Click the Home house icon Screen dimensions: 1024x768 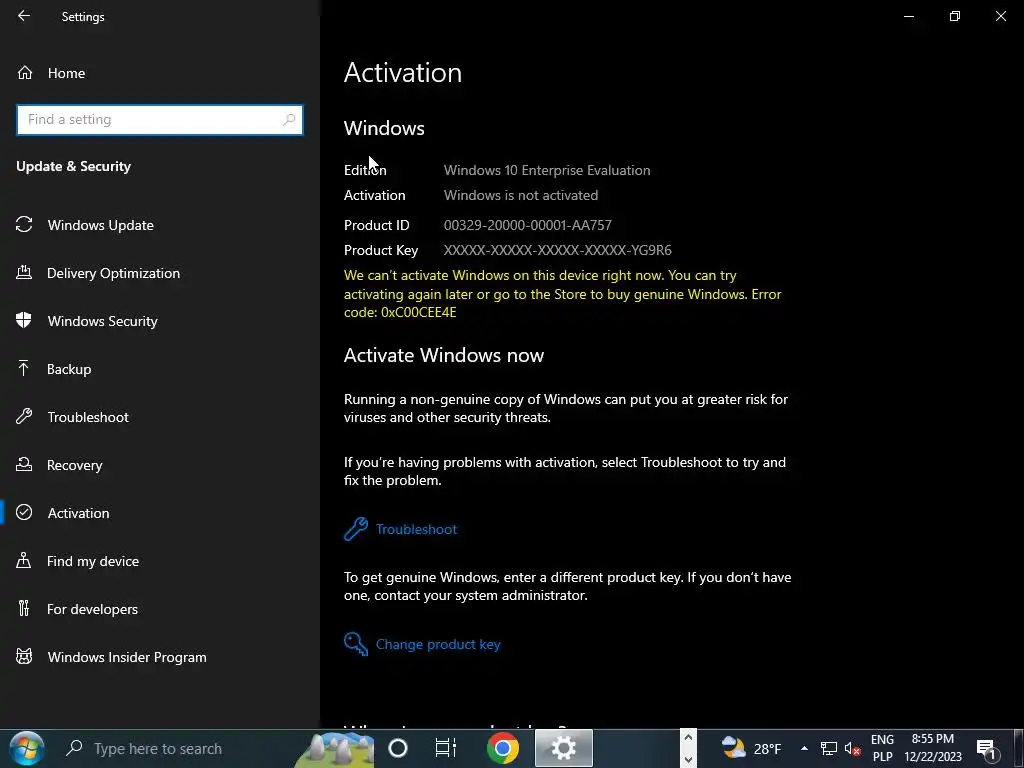pyautogui.click(x=25, y=72)
